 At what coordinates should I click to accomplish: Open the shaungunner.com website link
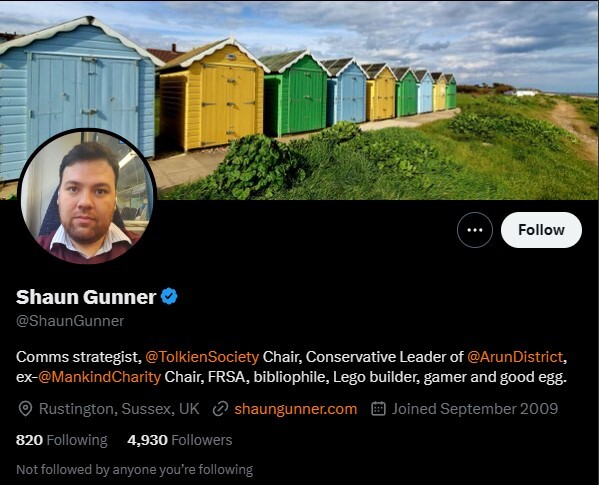296,409
